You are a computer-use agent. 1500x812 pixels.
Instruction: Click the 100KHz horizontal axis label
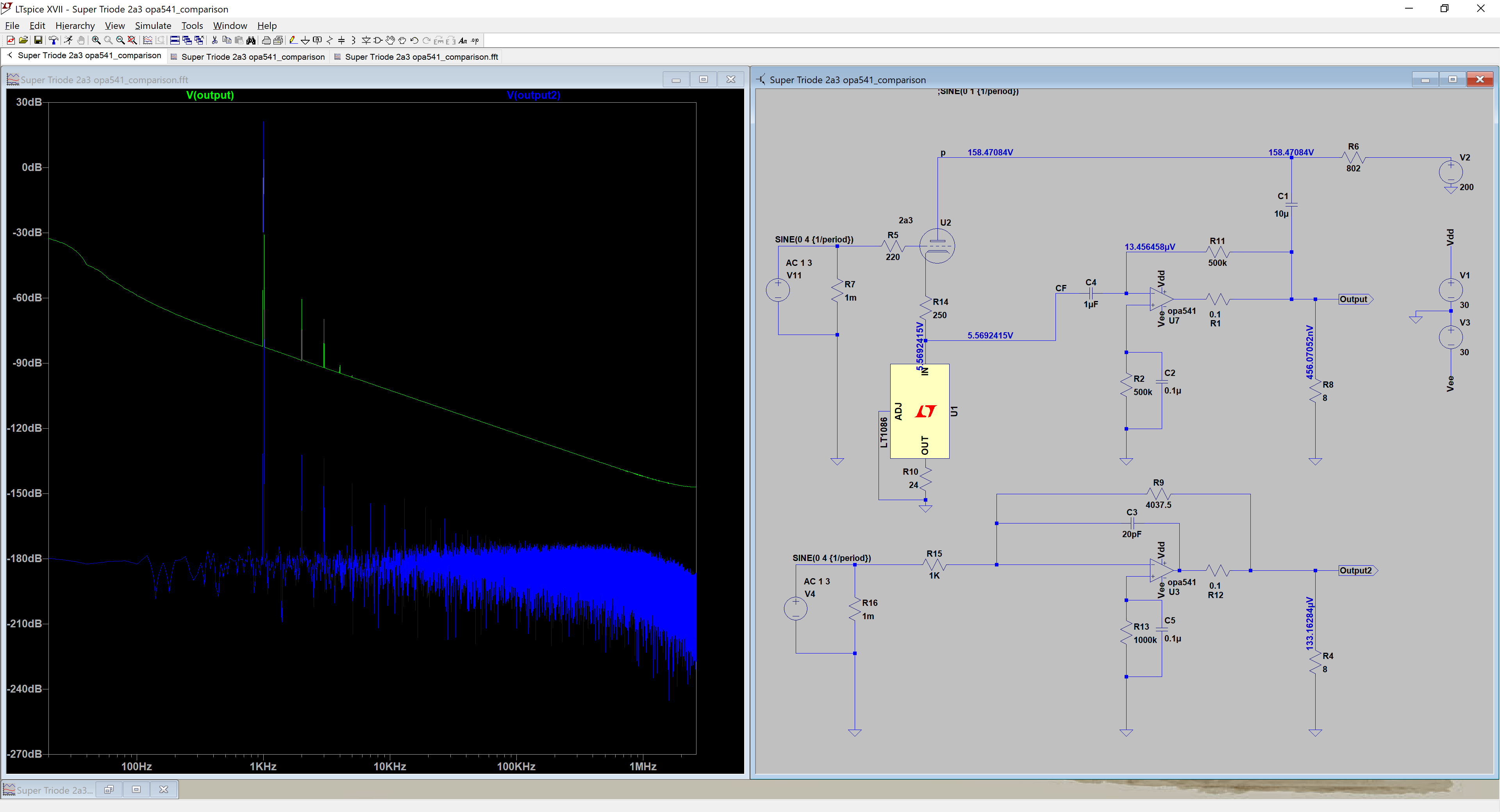tap(516, 767)
